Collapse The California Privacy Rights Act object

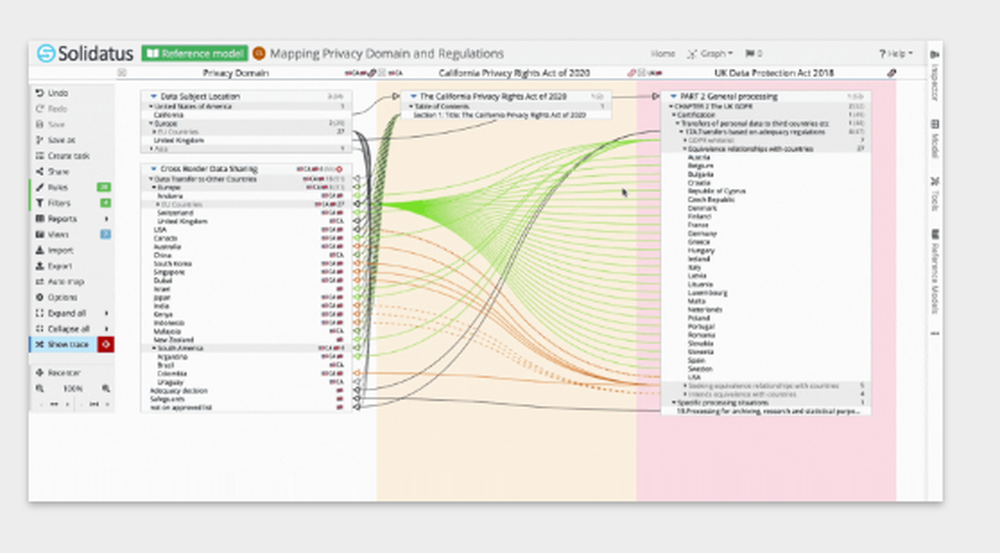point(413,96)
